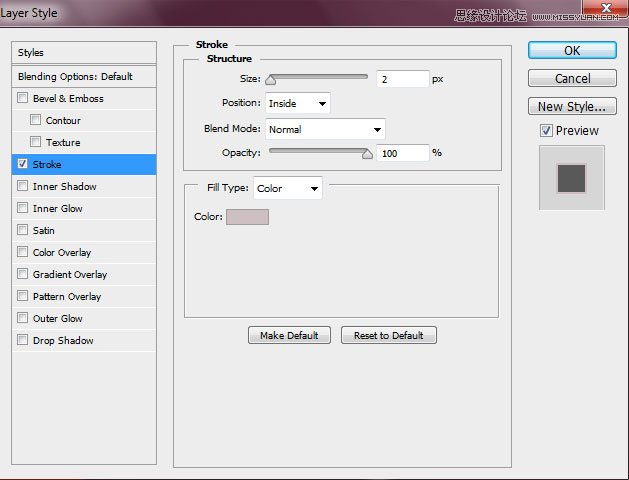Enable the Drop Shadow checkbox
This screenshot has width=629, height=480.
pyautogui.click(x=22, y=340)
